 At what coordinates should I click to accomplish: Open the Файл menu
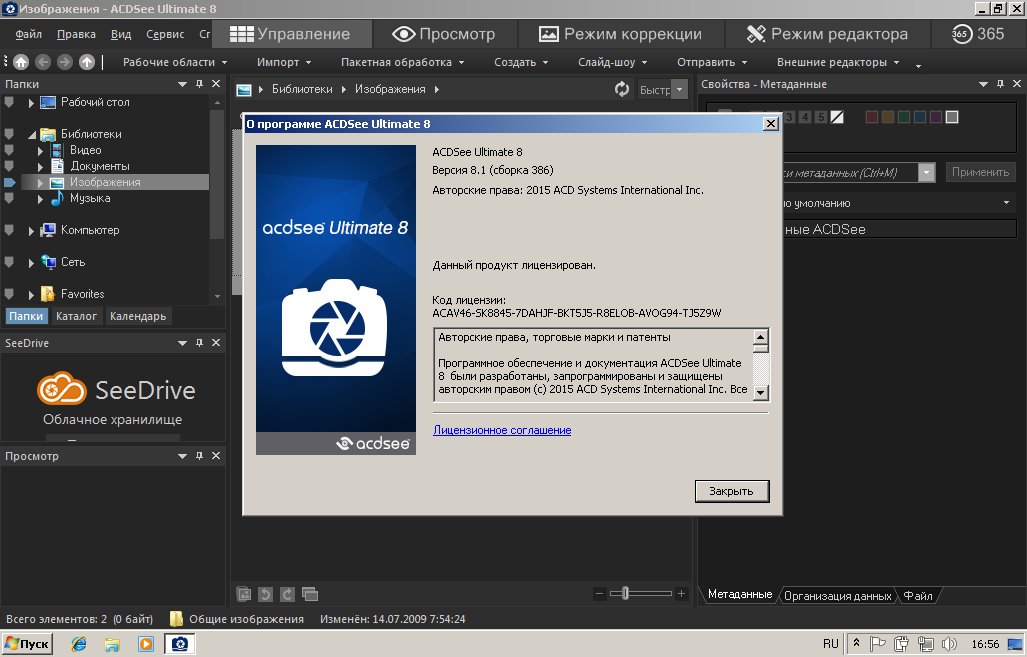28,34
